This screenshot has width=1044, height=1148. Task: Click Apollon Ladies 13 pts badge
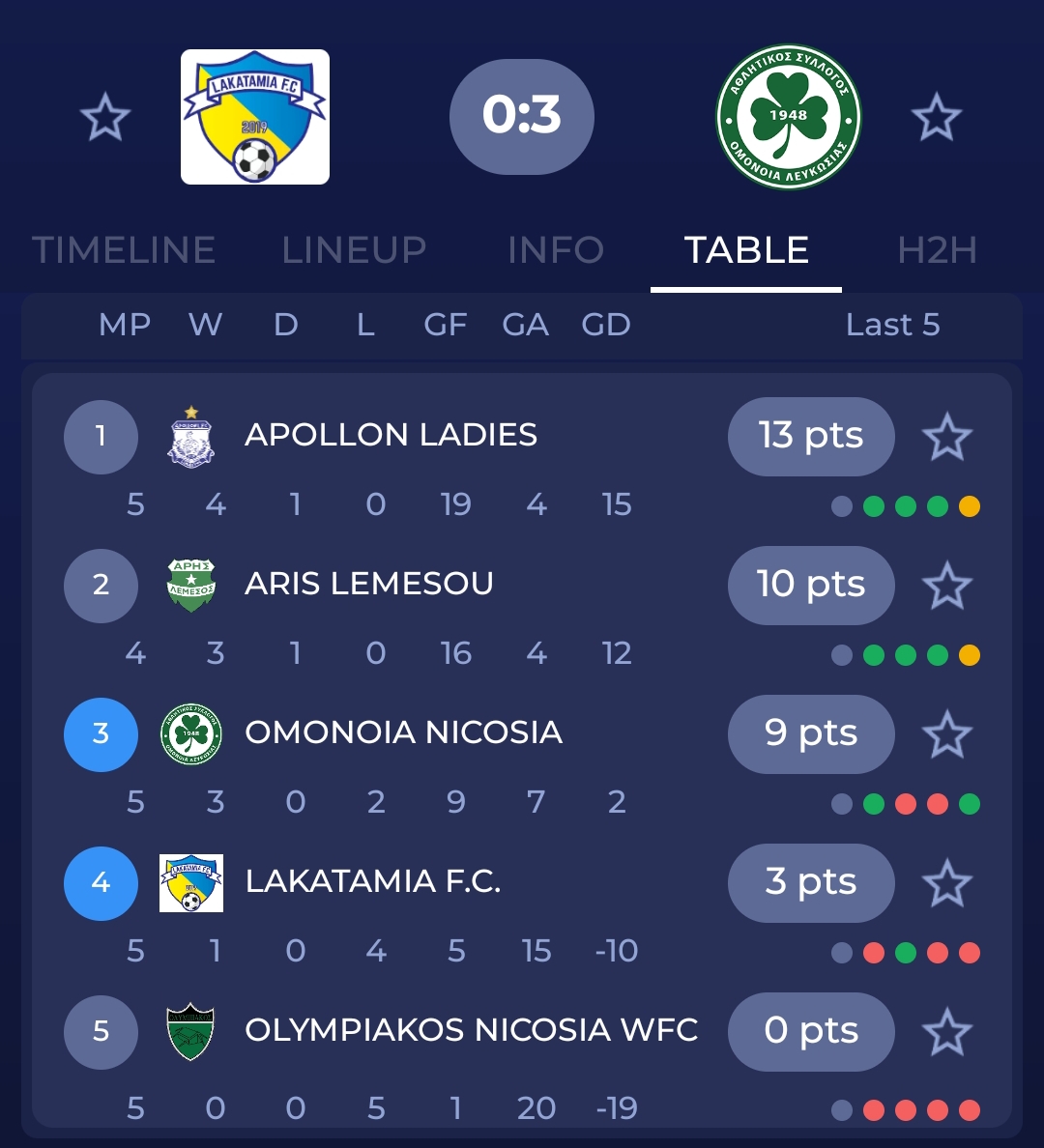pos(811,436)
